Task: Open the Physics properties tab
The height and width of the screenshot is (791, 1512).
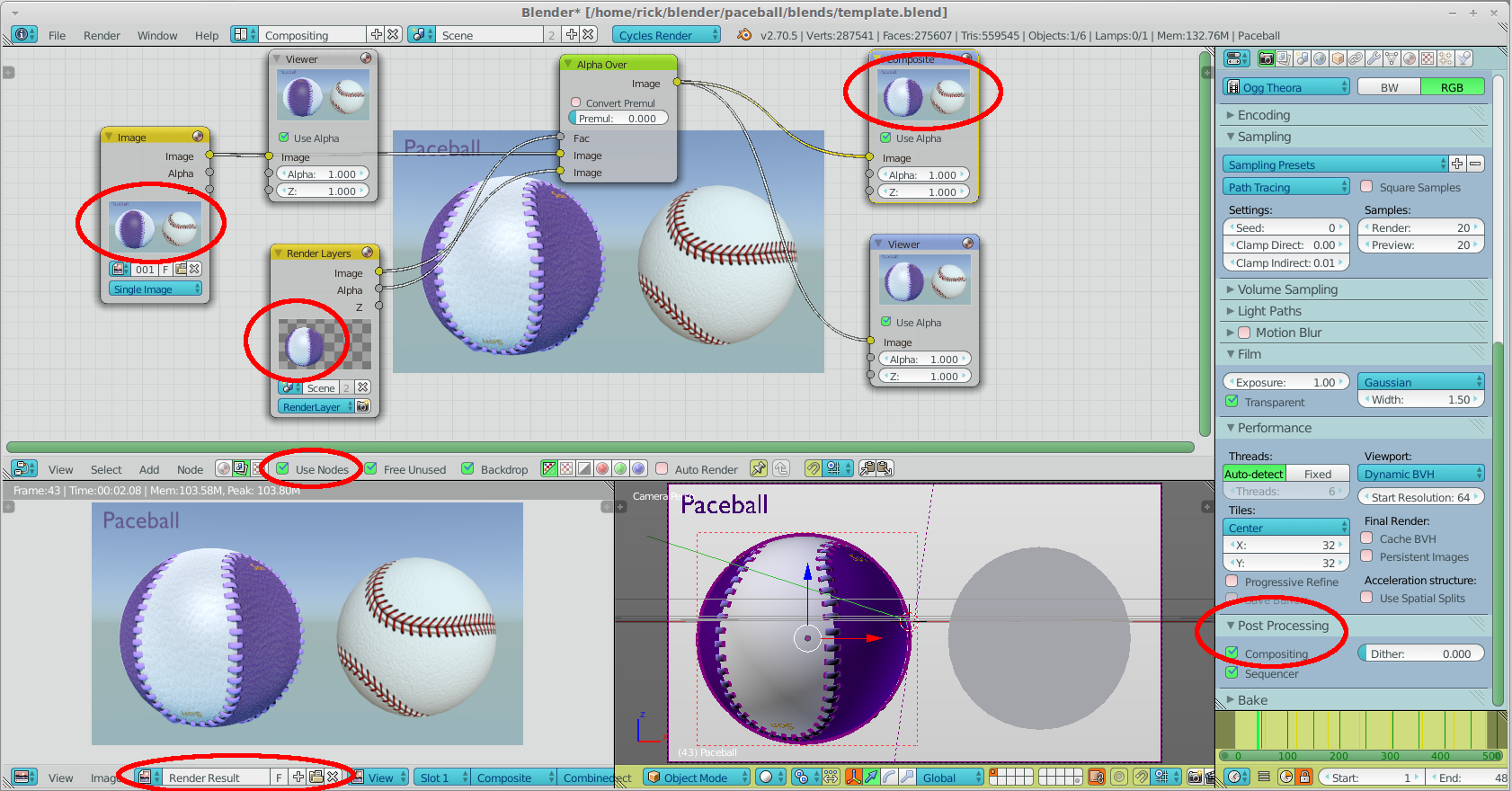Action: [x=1464, y=58]
